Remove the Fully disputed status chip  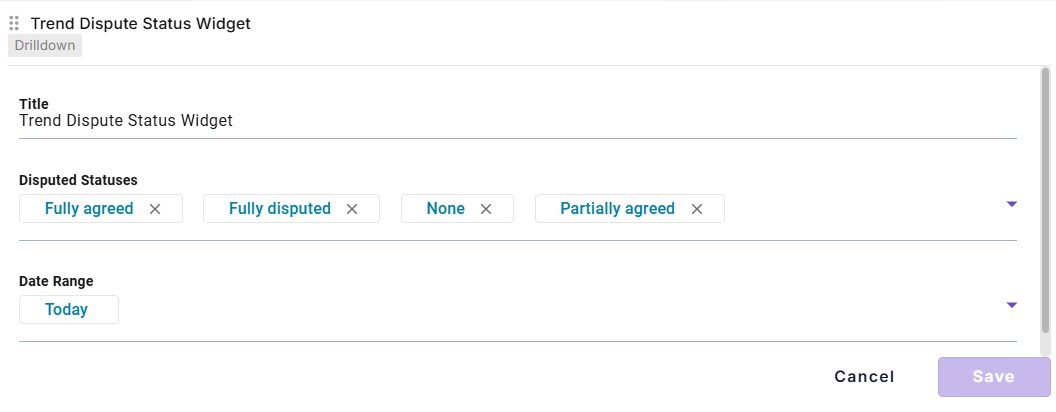coord(352,209)
